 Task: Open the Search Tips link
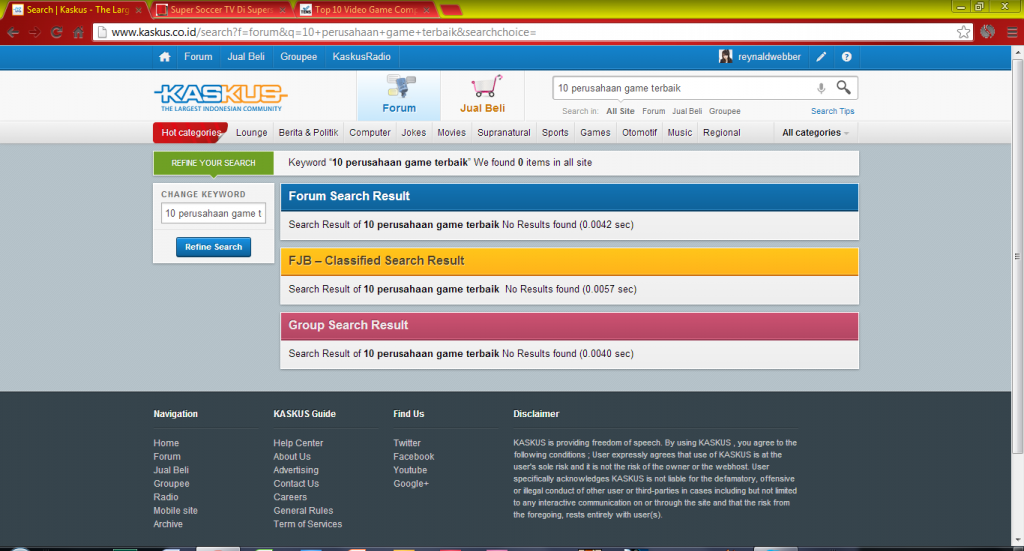832,111
